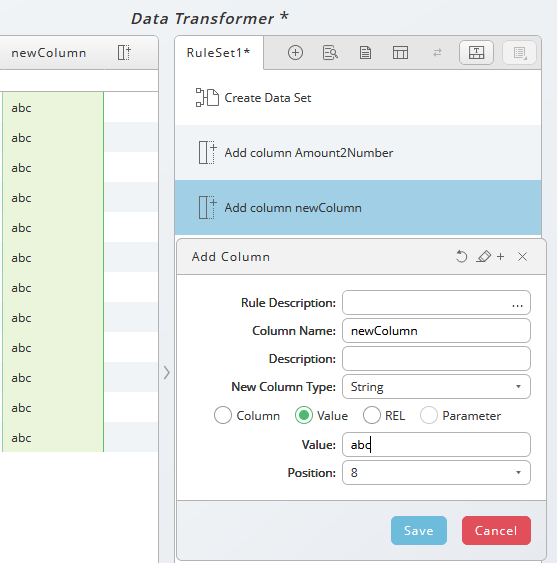Open the Position dropdown
This screenshot has width=557, height=563.
click(436, 473)
